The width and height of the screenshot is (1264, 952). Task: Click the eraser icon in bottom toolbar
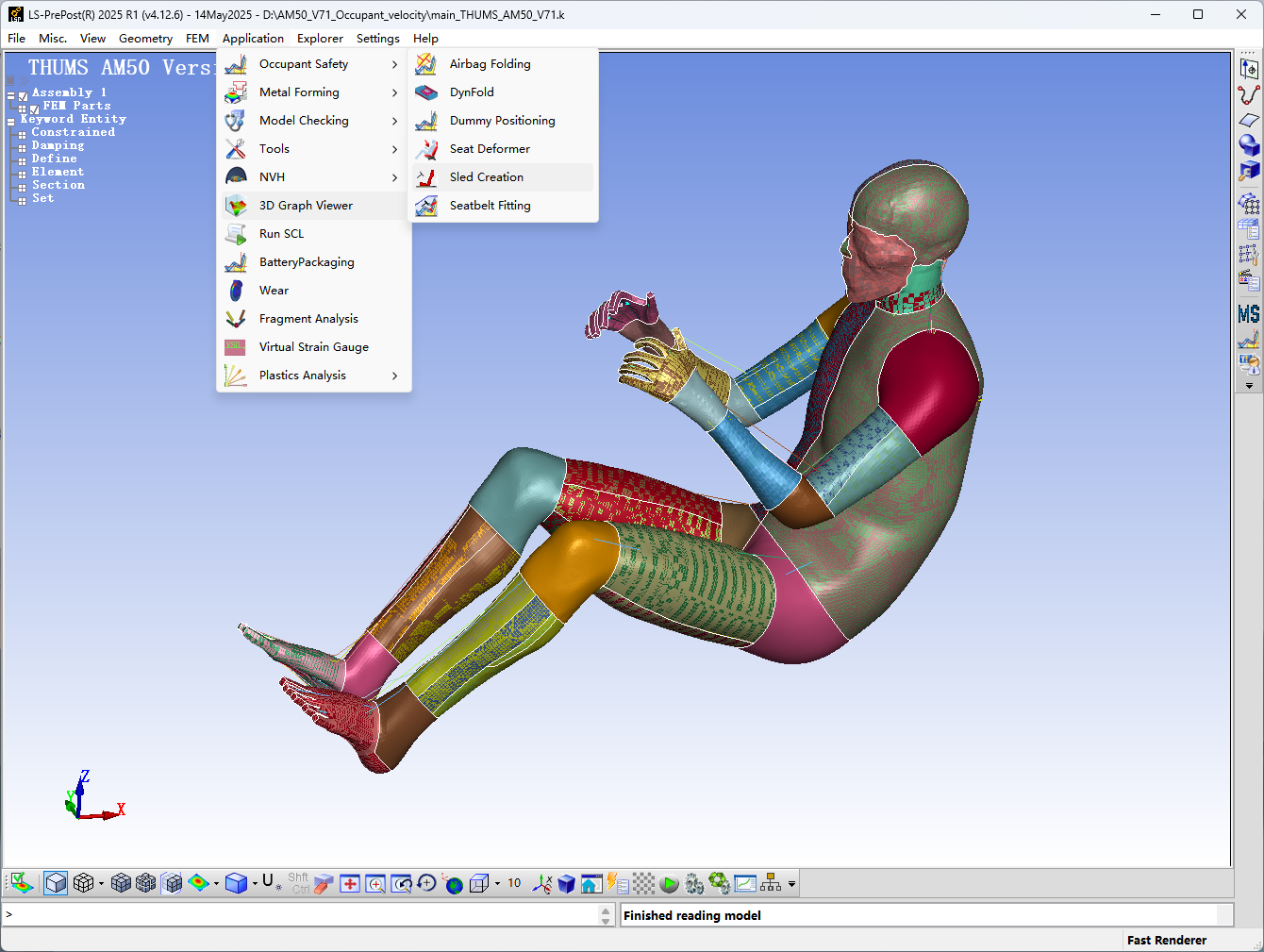324,884
